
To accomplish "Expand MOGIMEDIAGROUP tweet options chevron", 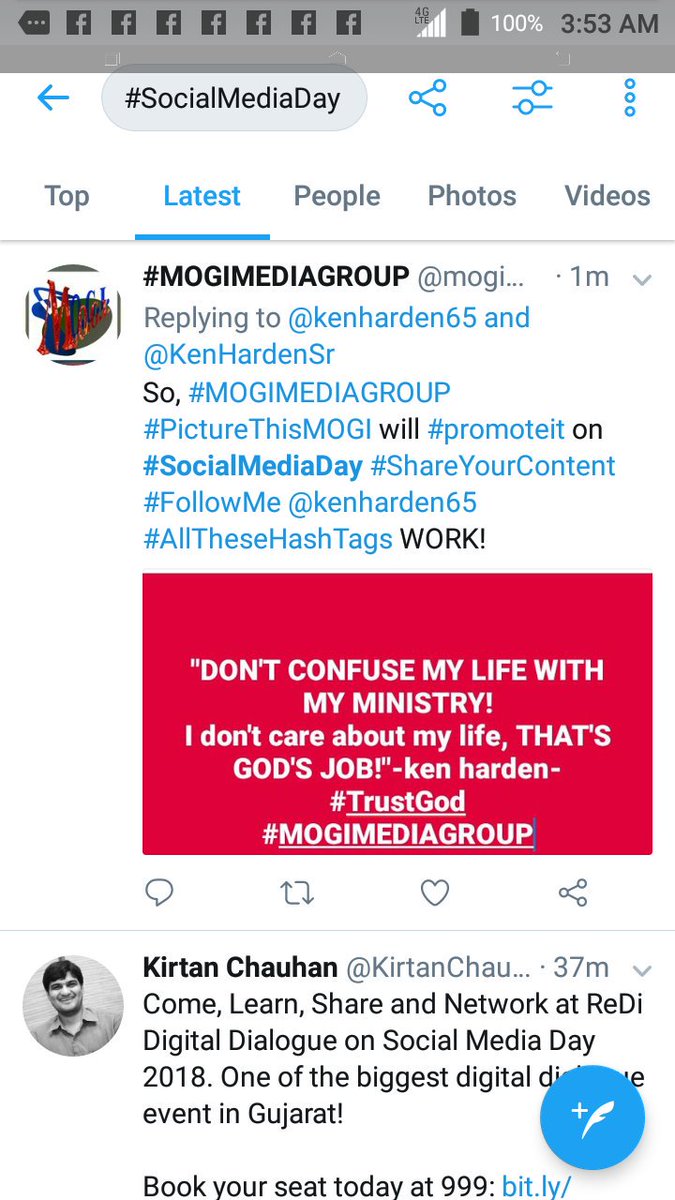I will (642, 280).
